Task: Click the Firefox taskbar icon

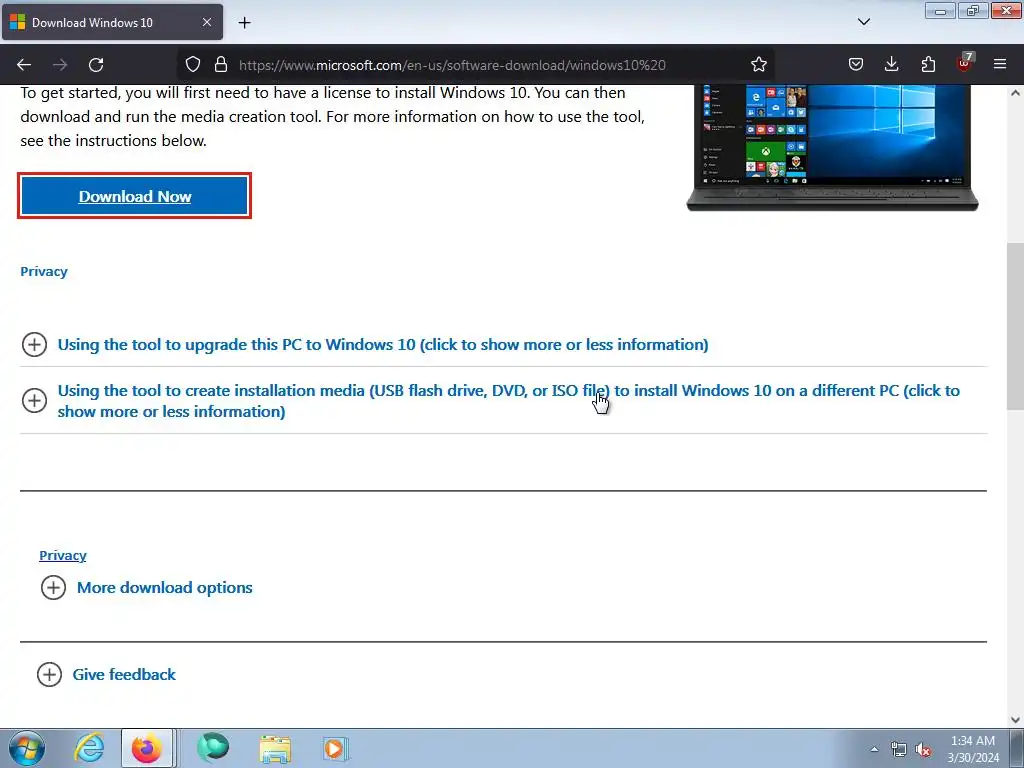Action: (x=147, y=748)
